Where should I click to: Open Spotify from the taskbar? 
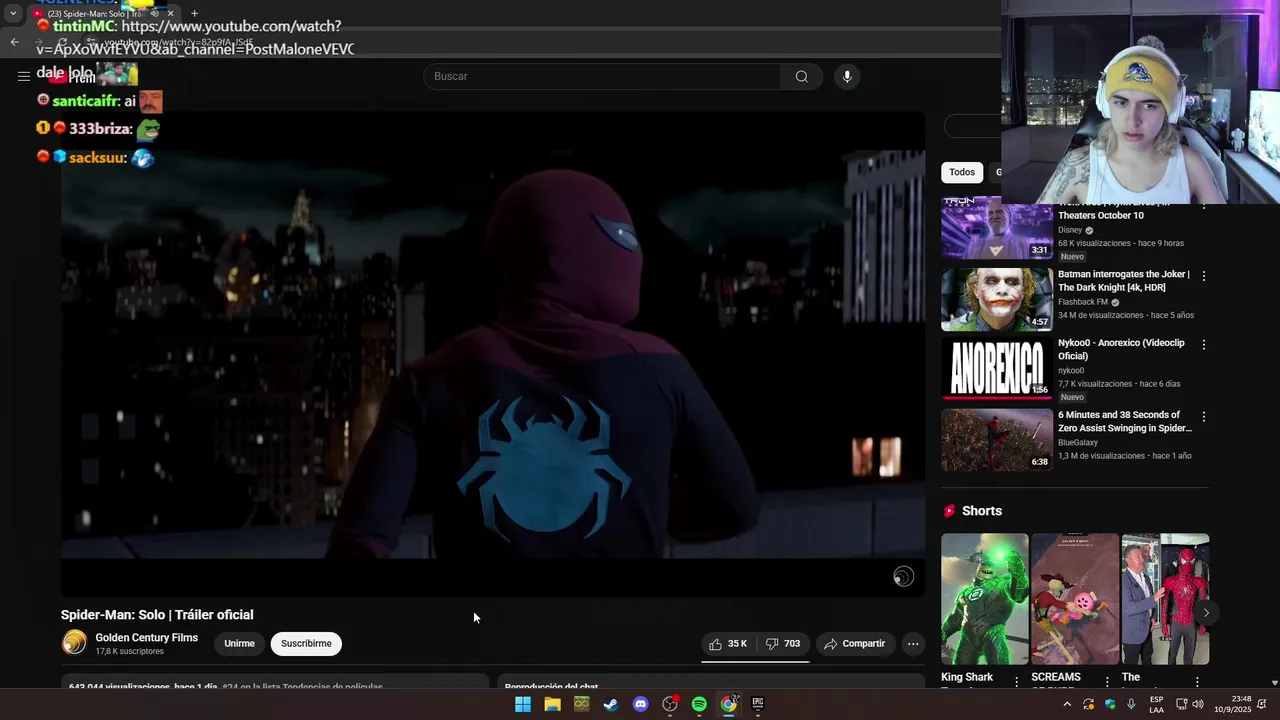(x=699, y=704)
